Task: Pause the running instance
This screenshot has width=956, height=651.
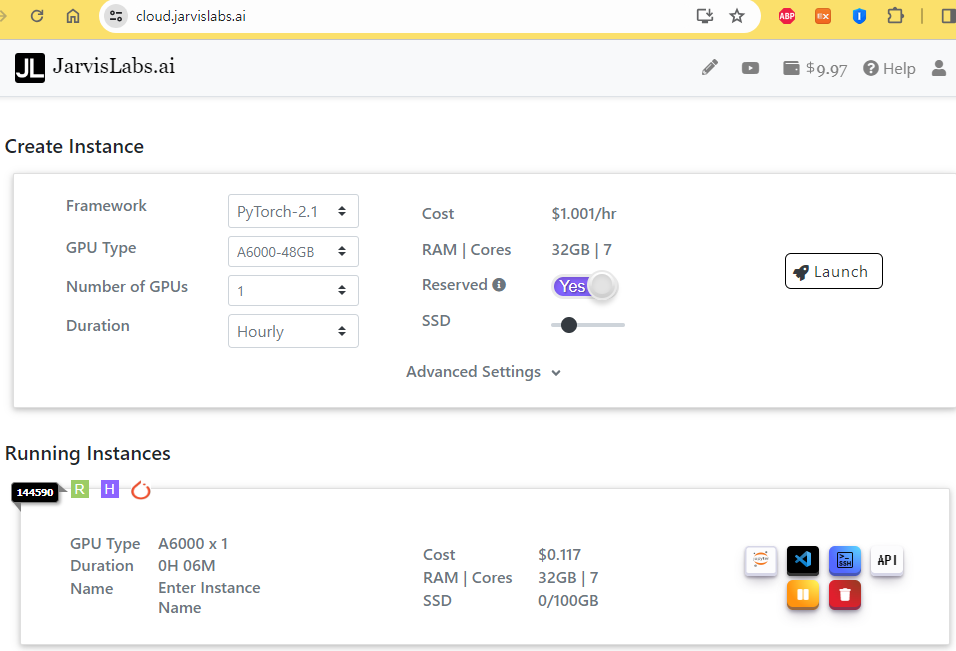Action: 803,594
